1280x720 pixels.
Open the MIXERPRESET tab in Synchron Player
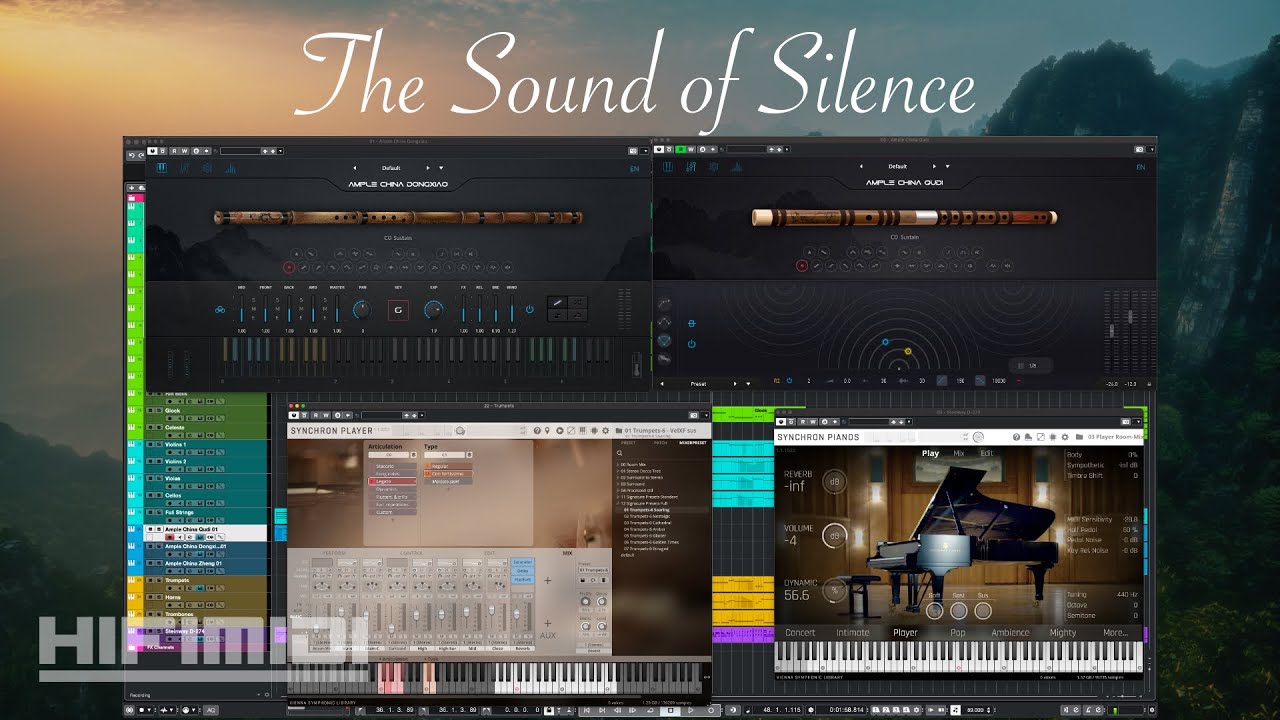click(x=692, y=442)
